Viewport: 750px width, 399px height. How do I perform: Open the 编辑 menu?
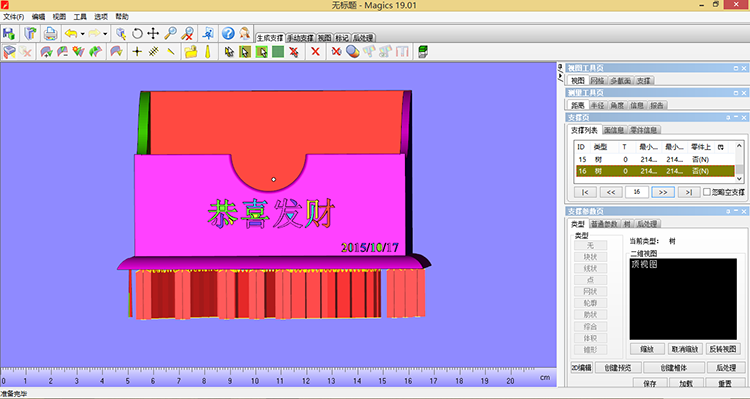point(38,17)
